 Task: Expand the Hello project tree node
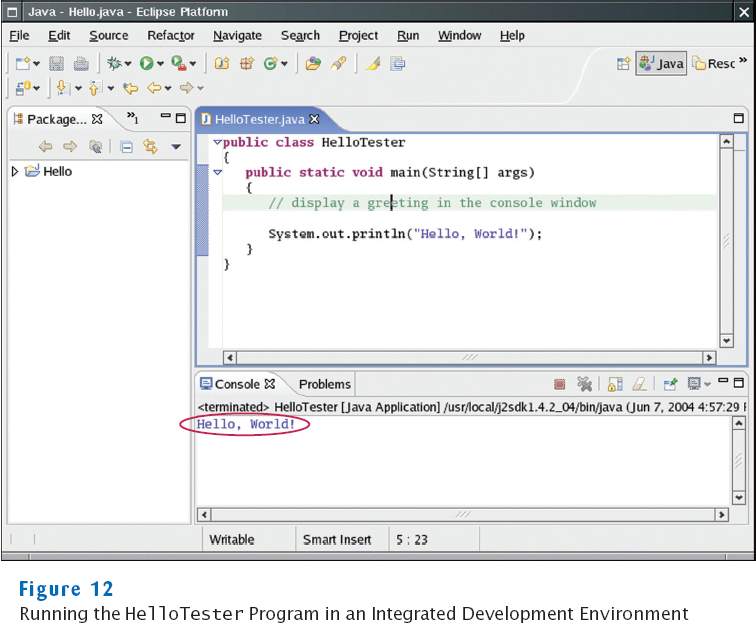point(15,171)
